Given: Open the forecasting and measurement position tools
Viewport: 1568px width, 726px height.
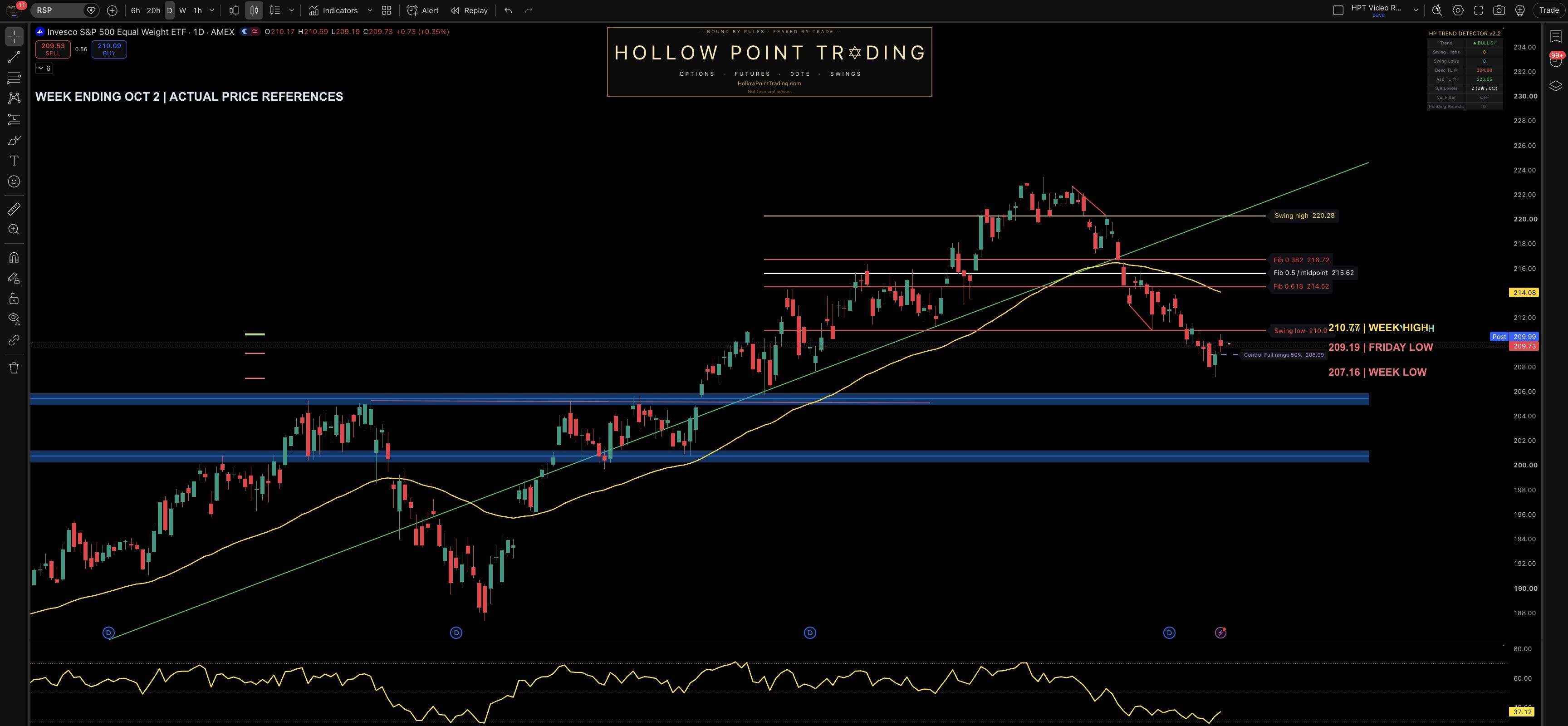Looking at the screenshot, I should click(14, 119).
